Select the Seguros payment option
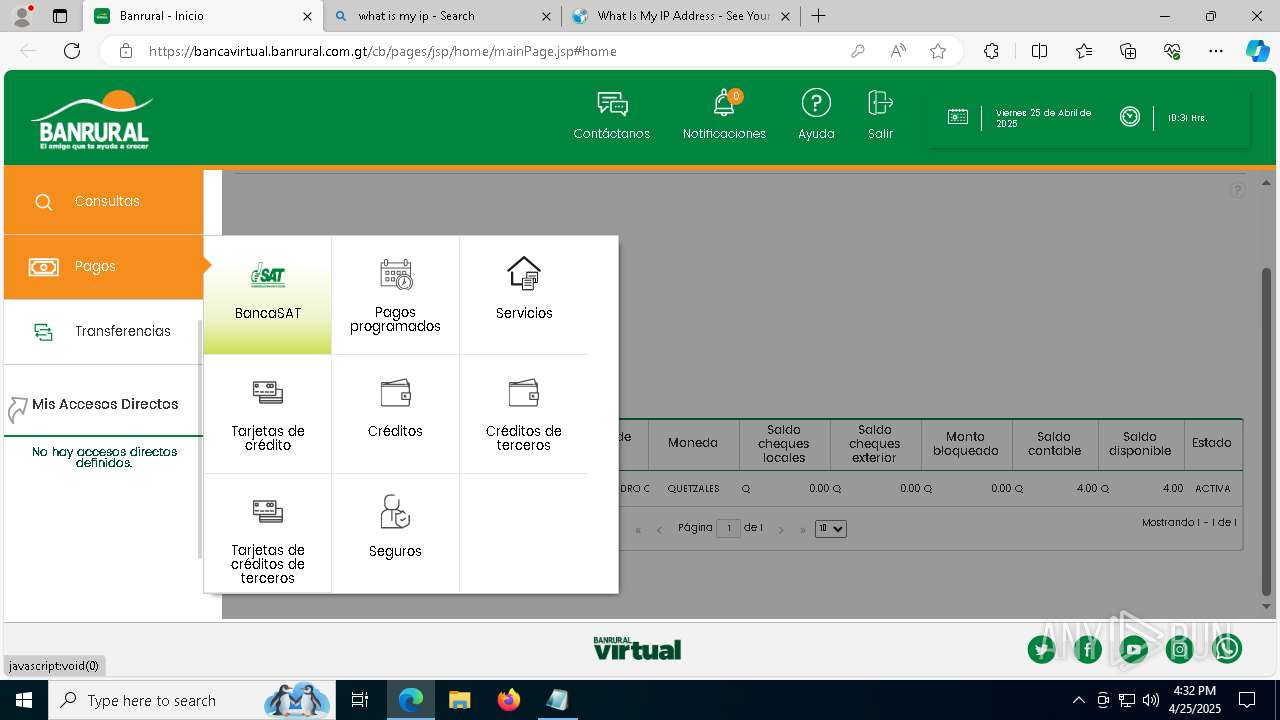The image size is (1280, 720). (395, 533)
